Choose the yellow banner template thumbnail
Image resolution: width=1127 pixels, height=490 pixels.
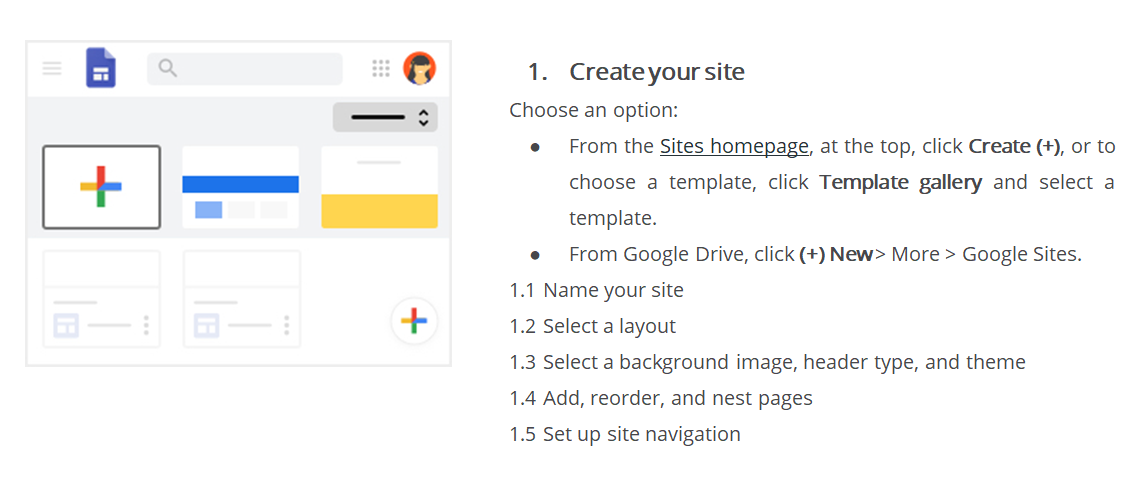[x=379, y=187]
